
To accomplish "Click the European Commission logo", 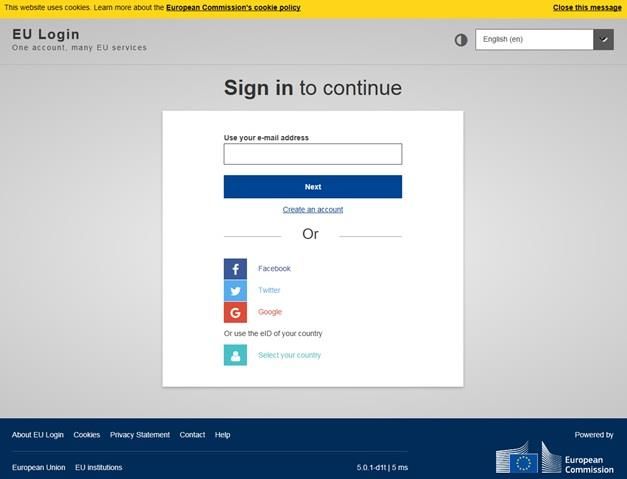I will [x=555, y=458].
